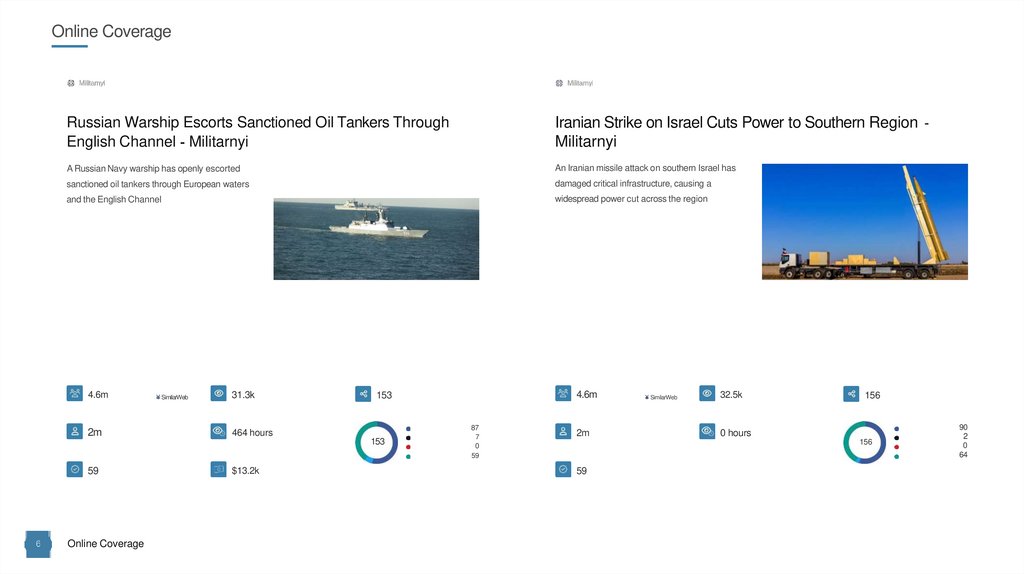The width and height of the screenshot is (1024, 574).
Task: Click the Iranian missile attack article summary text
Action: [645, 183]
